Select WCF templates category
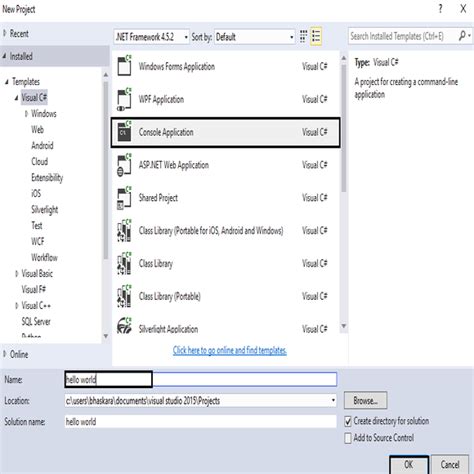Image resolution: width=474 pixels, height=474 pixels. [x=38, y=242]
